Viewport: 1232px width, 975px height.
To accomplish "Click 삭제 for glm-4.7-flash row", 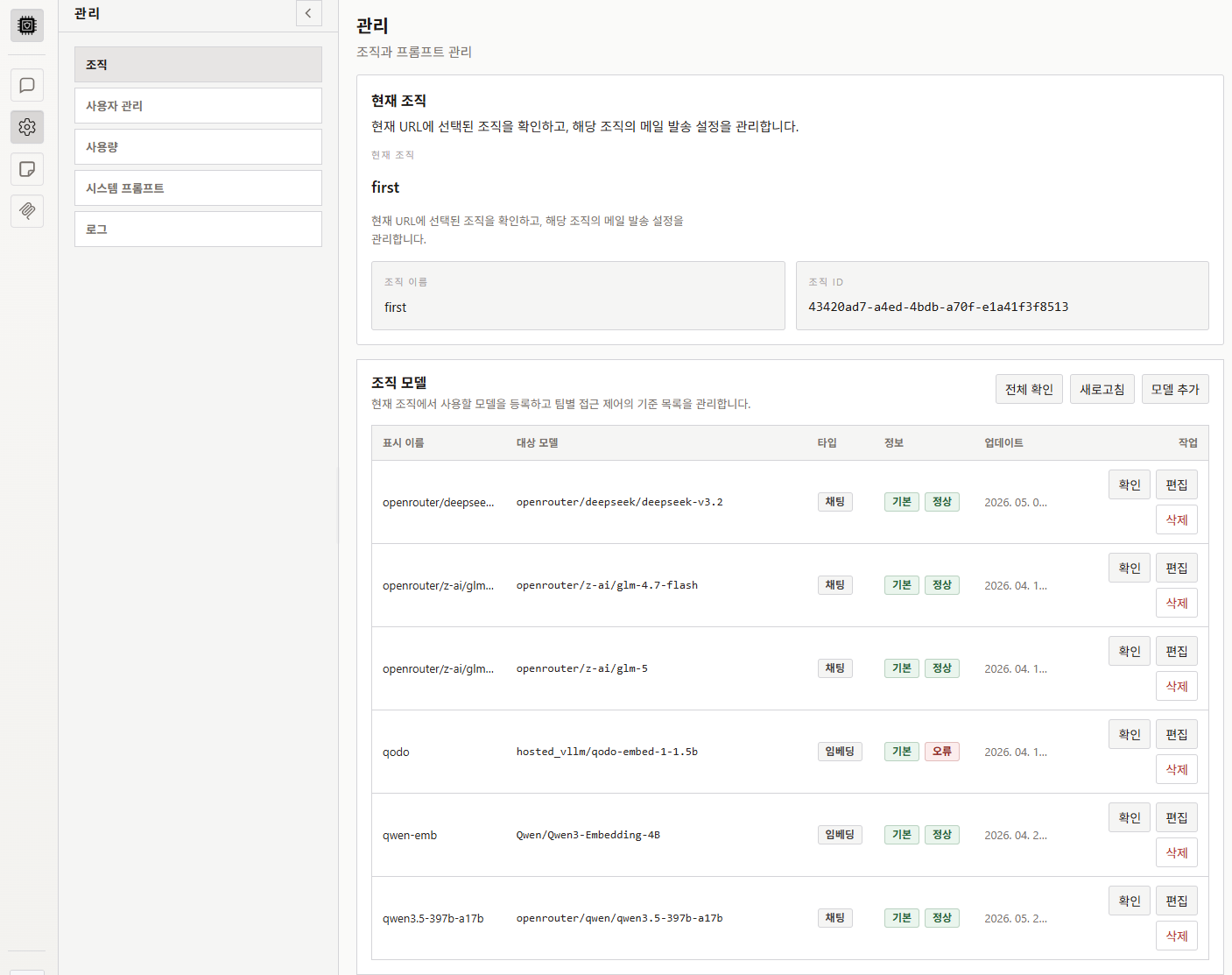I will [1177, 603].
